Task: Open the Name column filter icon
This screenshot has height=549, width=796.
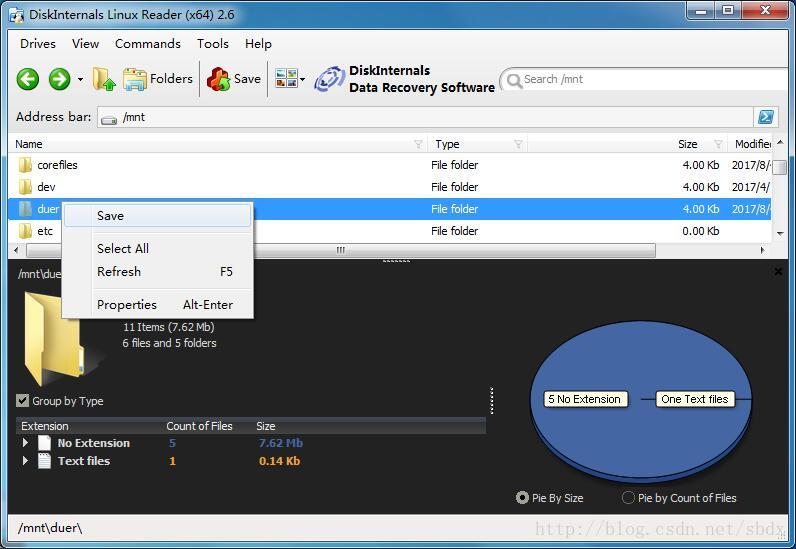Action: (418, 144)
